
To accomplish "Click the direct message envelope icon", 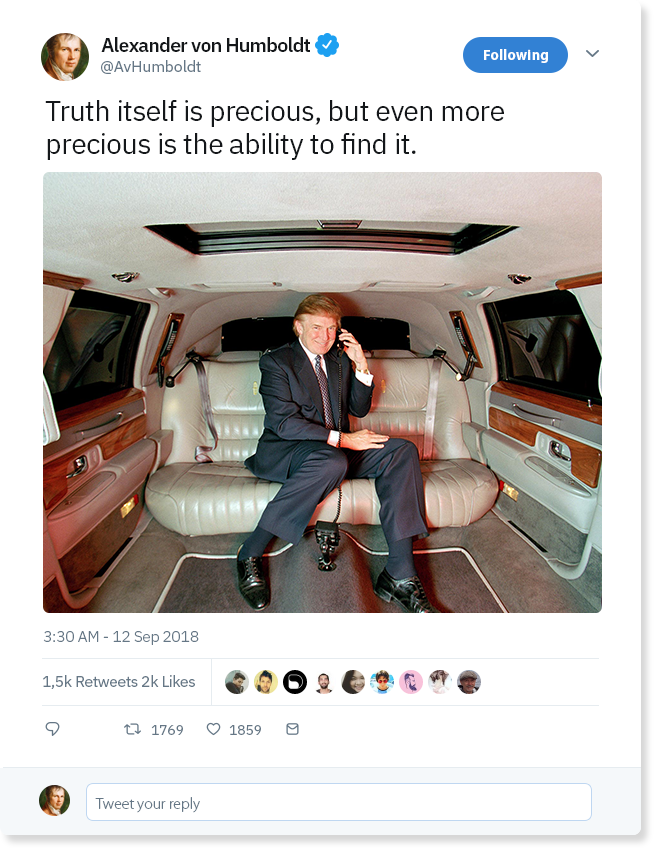I will coord(293,730).
